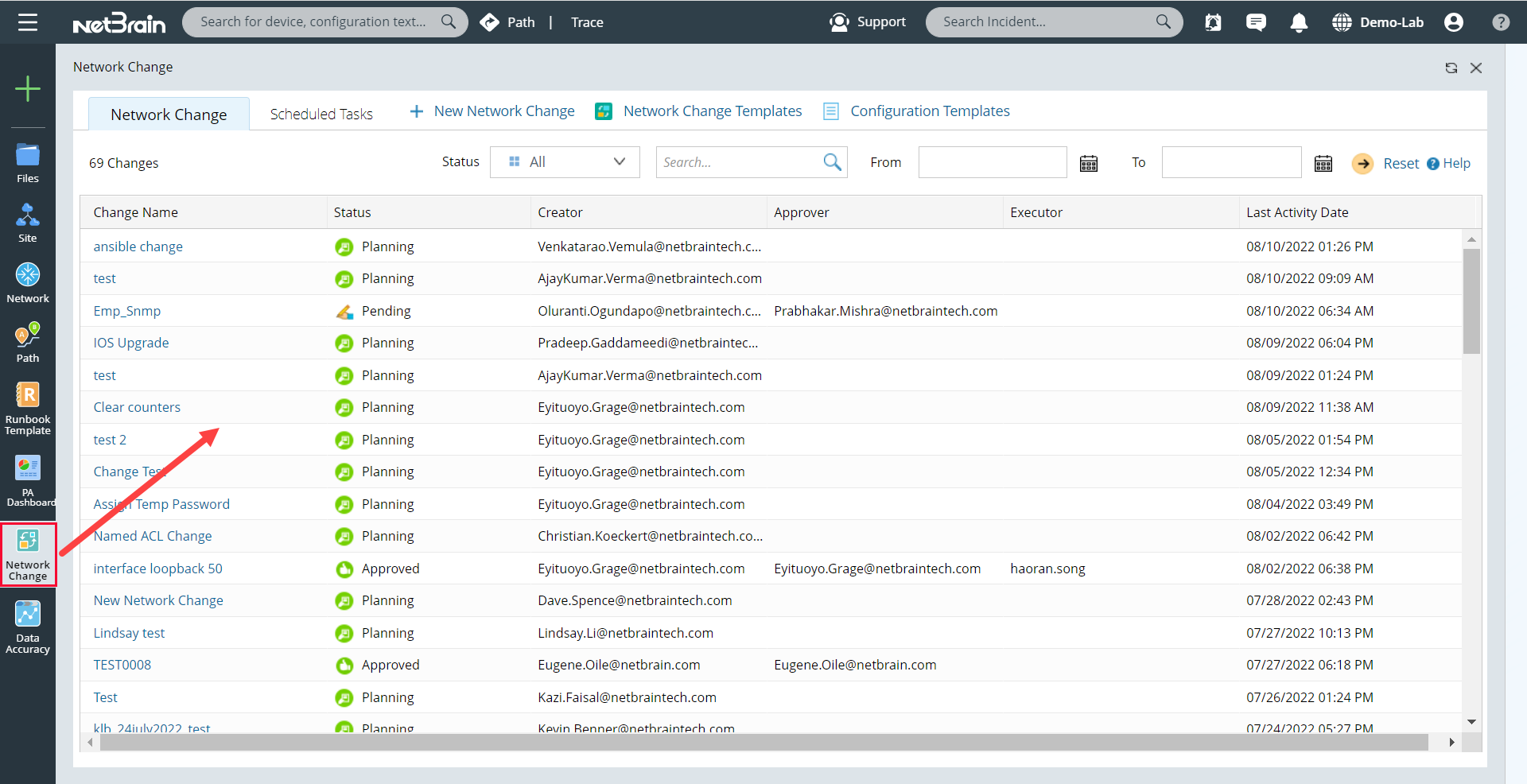Open the Files sidebar icon
The width and height of the screenshot is (1527, 784).
(x=28, y=163)
